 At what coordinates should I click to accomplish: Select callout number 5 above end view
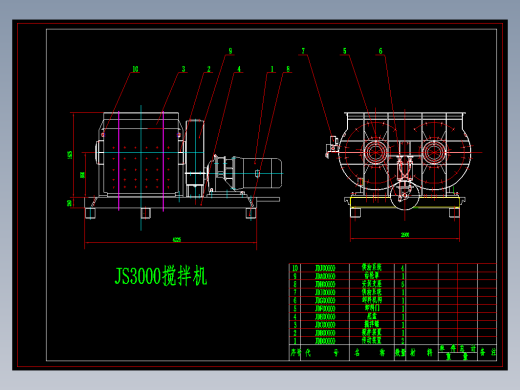point(345,51)
